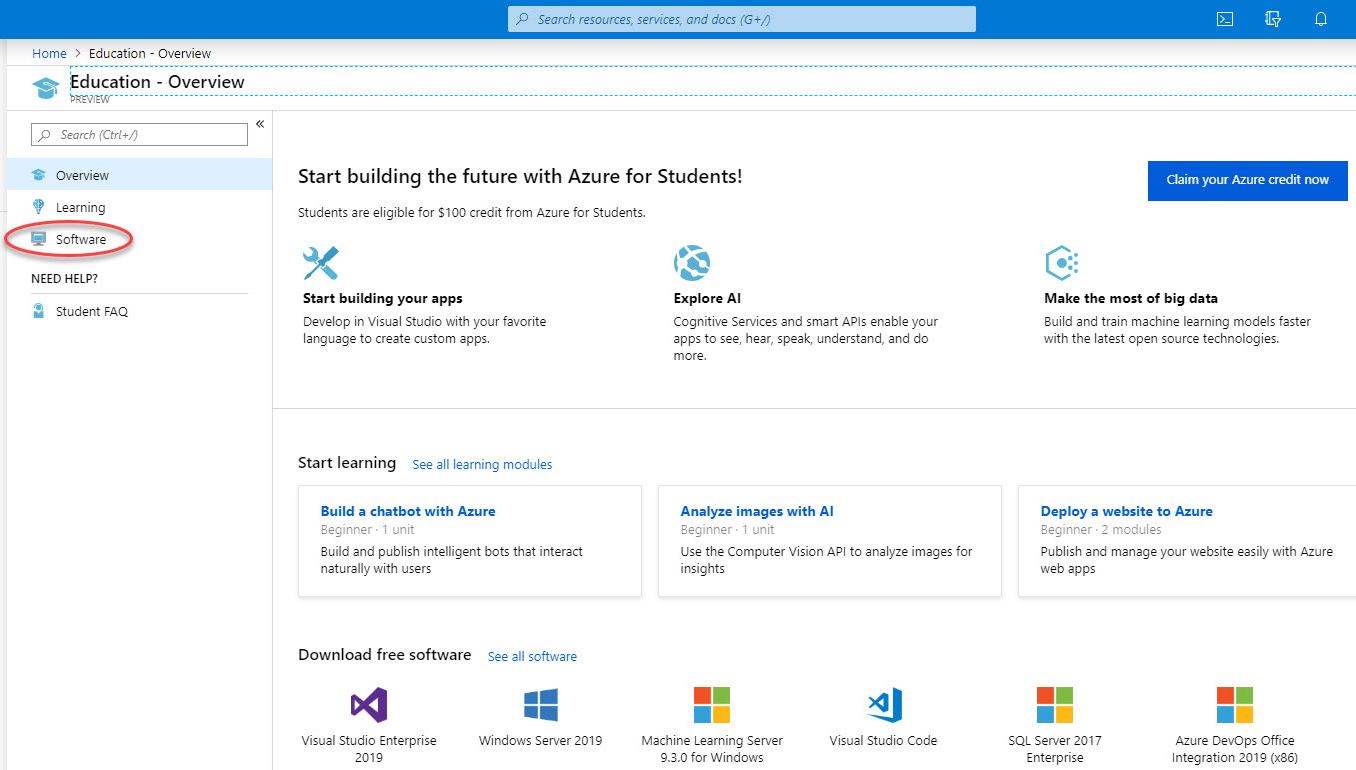The height and width of the screenshot is (770, 1356).
Task: Click Make the most of big data heading
Action: point(1131,298)
